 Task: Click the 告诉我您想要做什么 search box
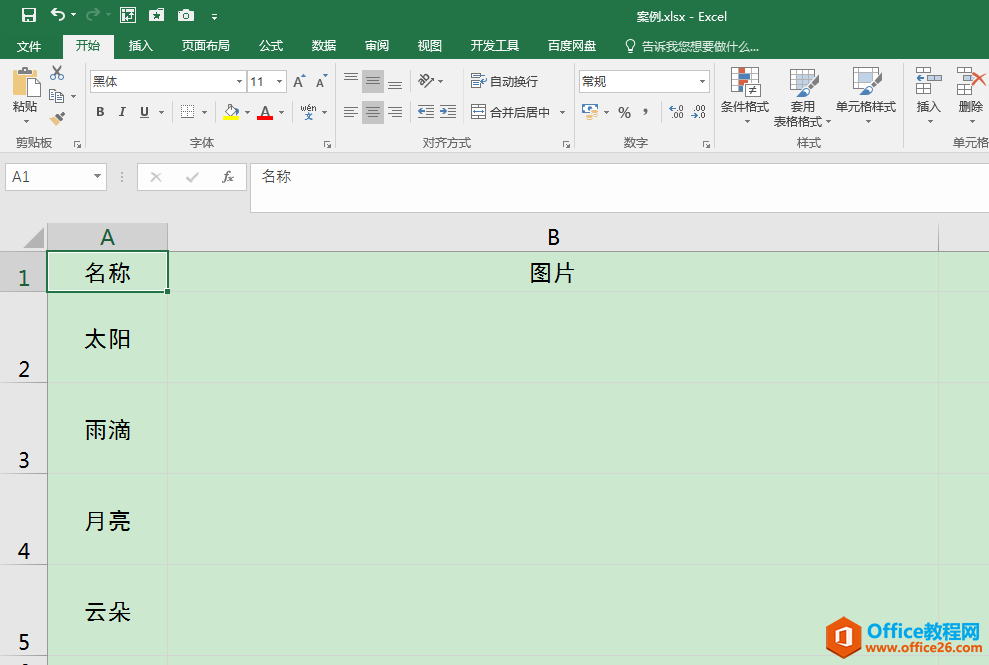[x=692, y=46]
